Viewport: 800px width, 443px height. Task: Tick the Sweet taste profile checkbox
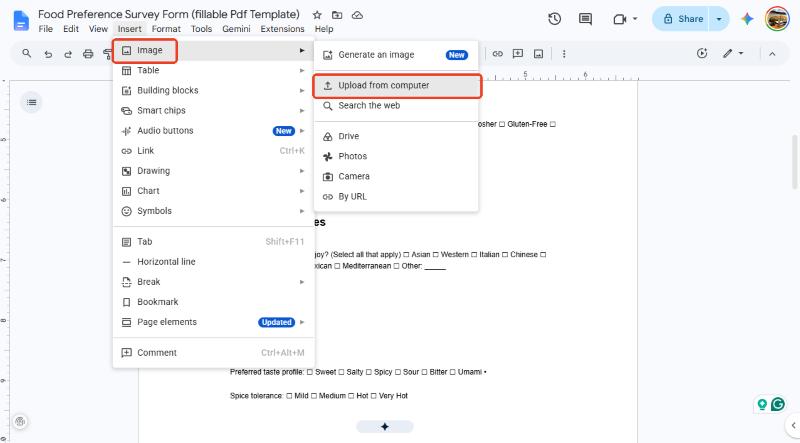[310, 372]
